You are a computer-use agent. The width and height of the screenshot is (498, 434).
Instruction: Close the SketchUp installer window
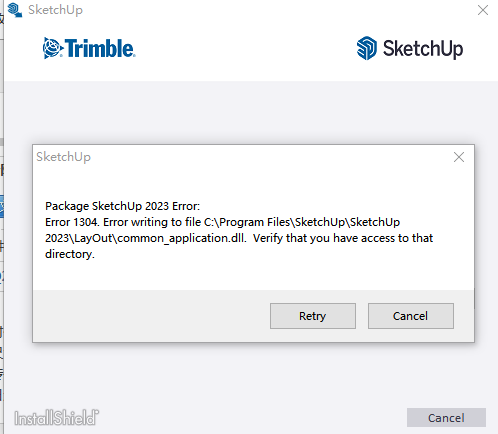coord(483,10)
